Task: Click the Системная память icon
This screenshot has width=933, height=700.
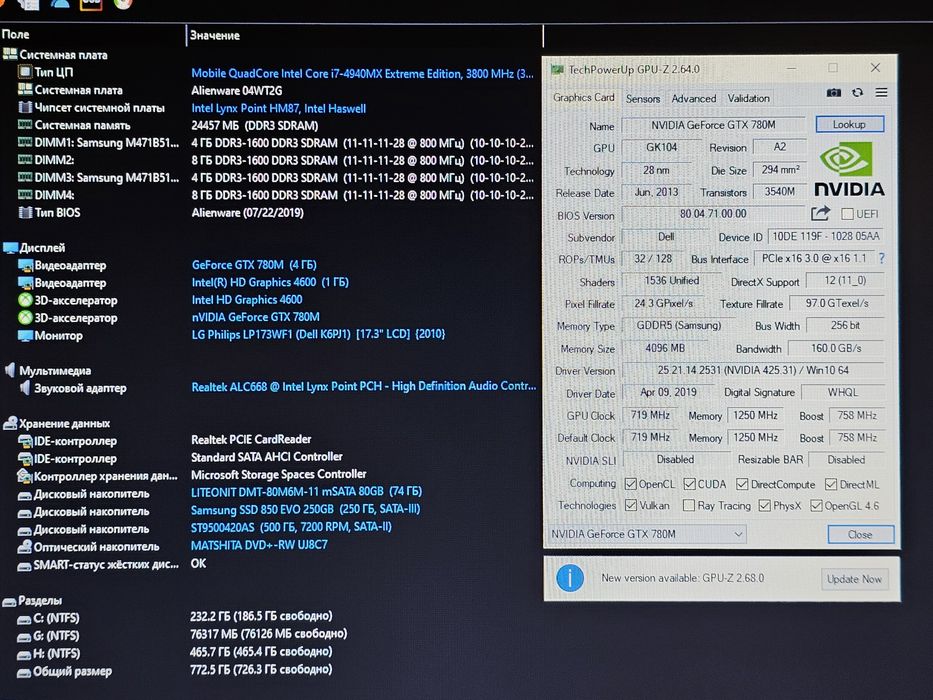Action: point(25,125)
